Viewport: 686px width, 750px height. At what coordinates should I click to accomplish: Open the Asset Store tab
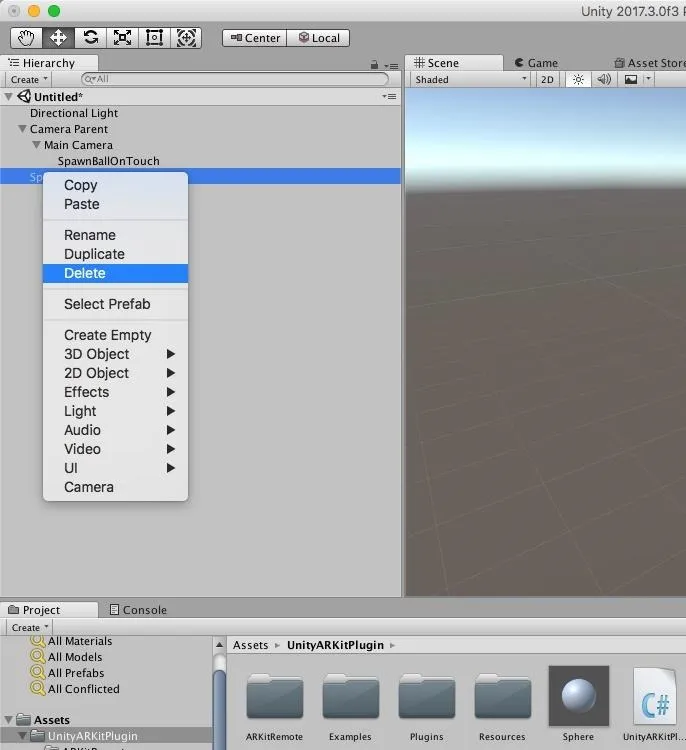pos(650,63)
